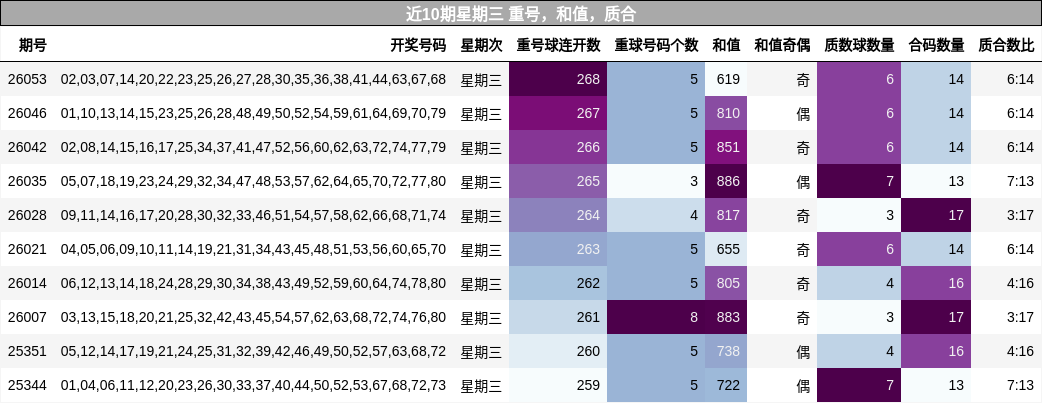Screen dimensions: 1042x403
Task: Click the sum value 817
Action: click(x=726, y=215)
